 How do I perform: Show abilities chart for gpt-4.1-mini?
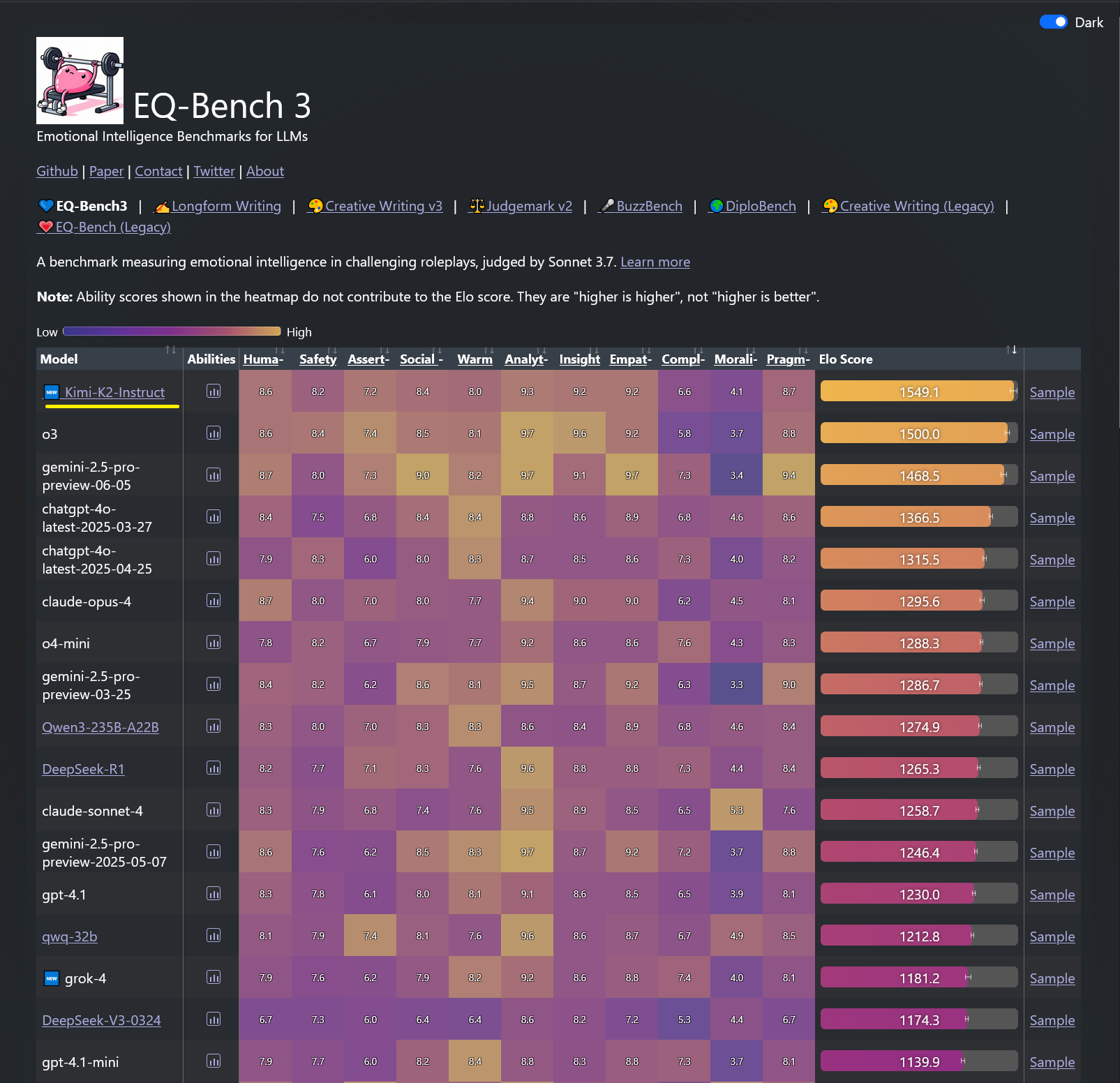point(214,1061)
